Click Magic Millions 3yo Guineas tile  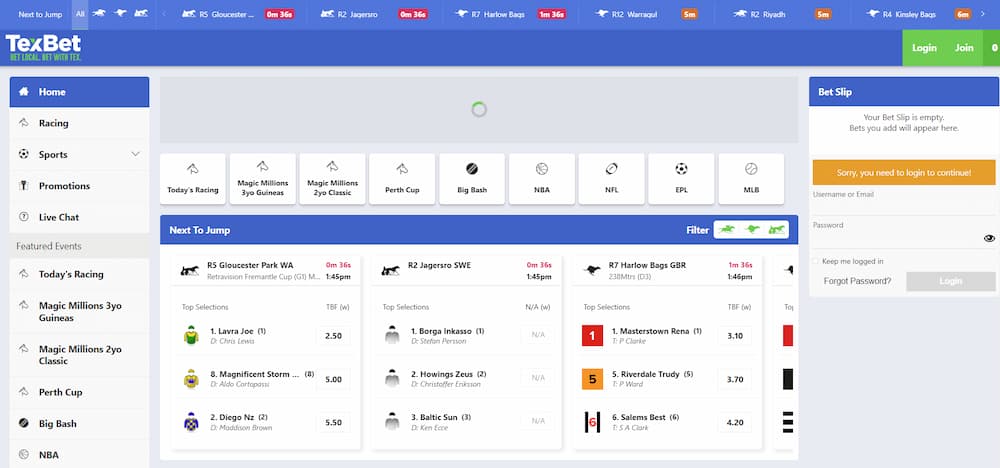pos(263,179)
